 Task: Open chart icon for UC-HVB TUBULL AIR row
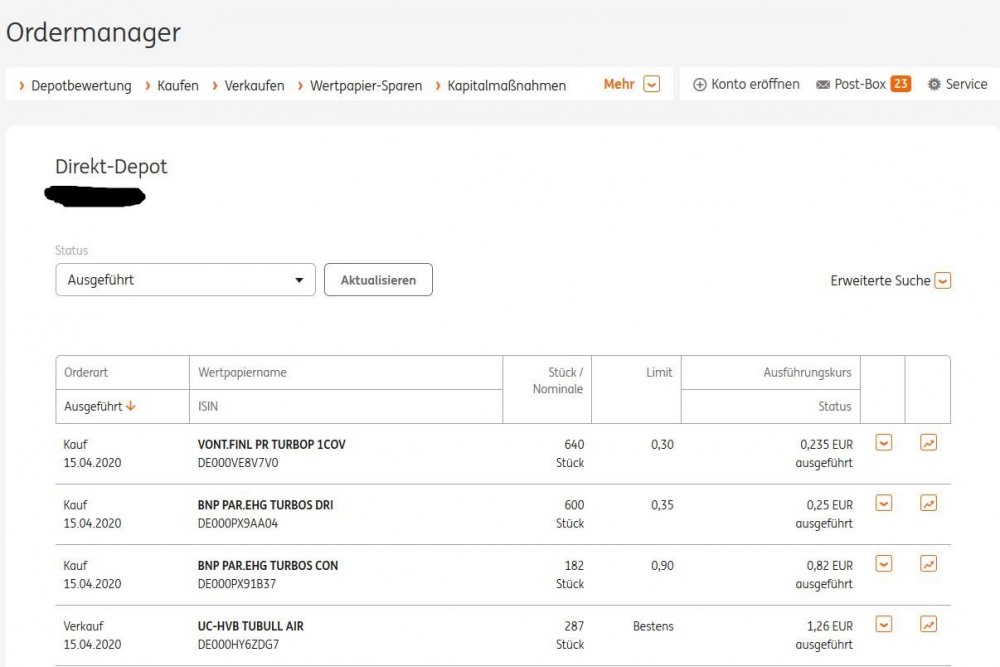pos(928,624)
